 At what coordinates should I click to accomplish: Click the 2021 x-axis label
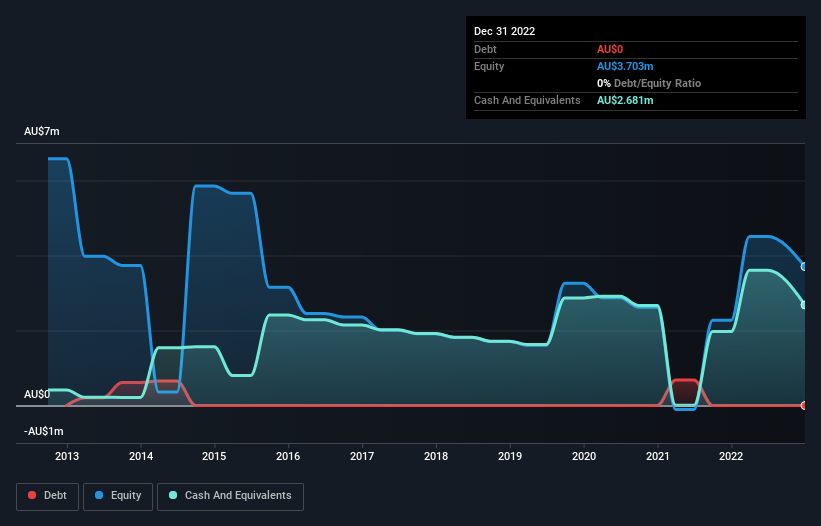pos(658,456)
